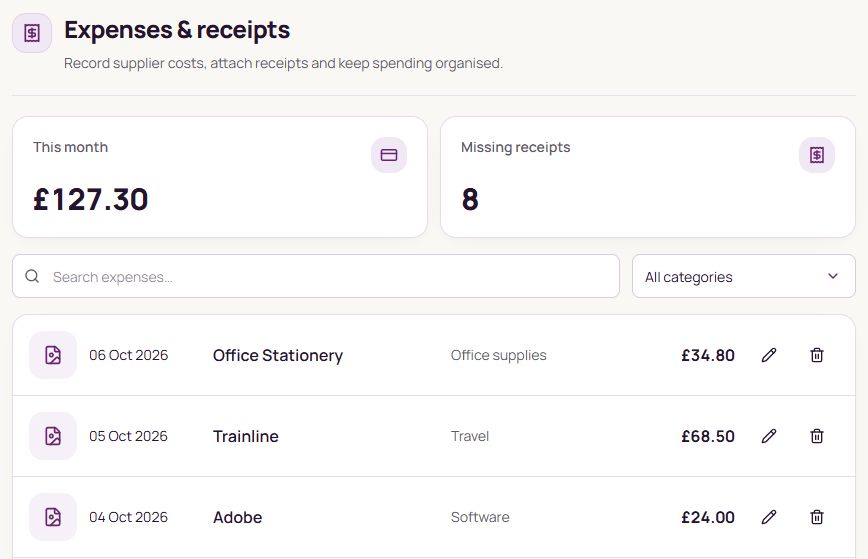Click the 05 Oct 2026 date

tap(128, 436)
